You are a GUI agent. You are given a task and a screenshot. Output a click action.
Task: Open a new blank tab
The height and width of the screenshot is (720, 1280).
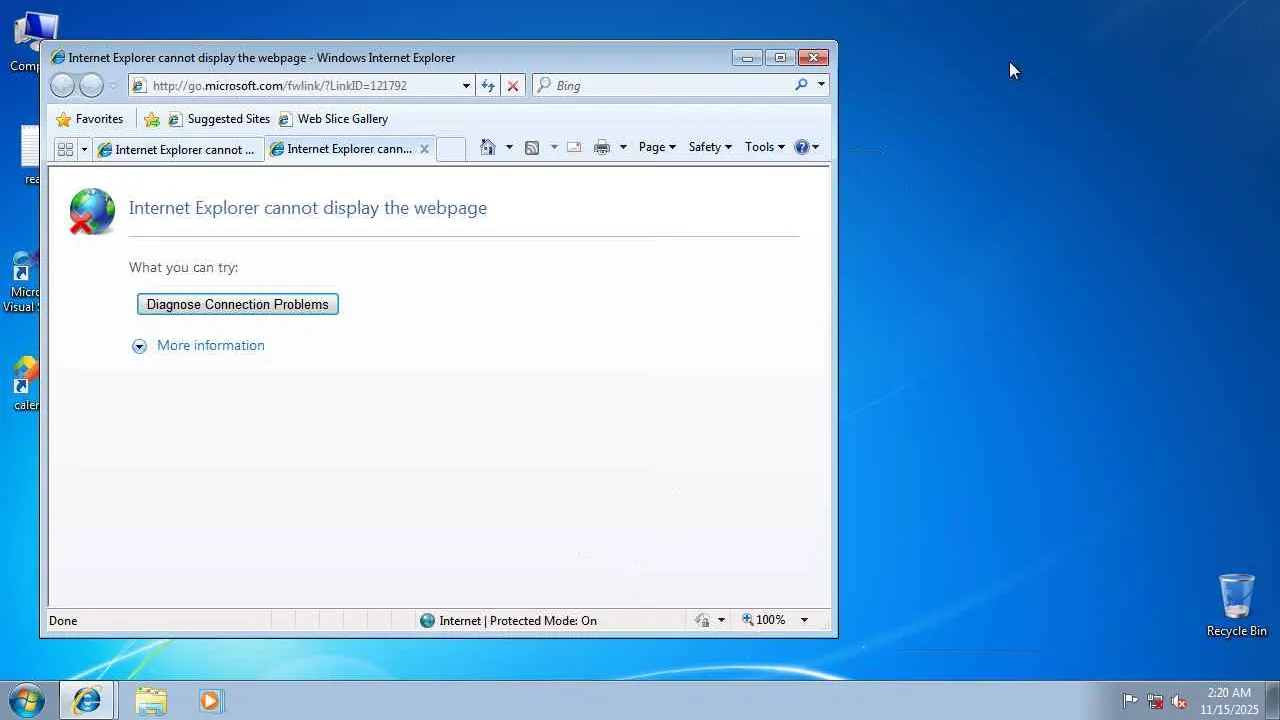click(451, 149)
